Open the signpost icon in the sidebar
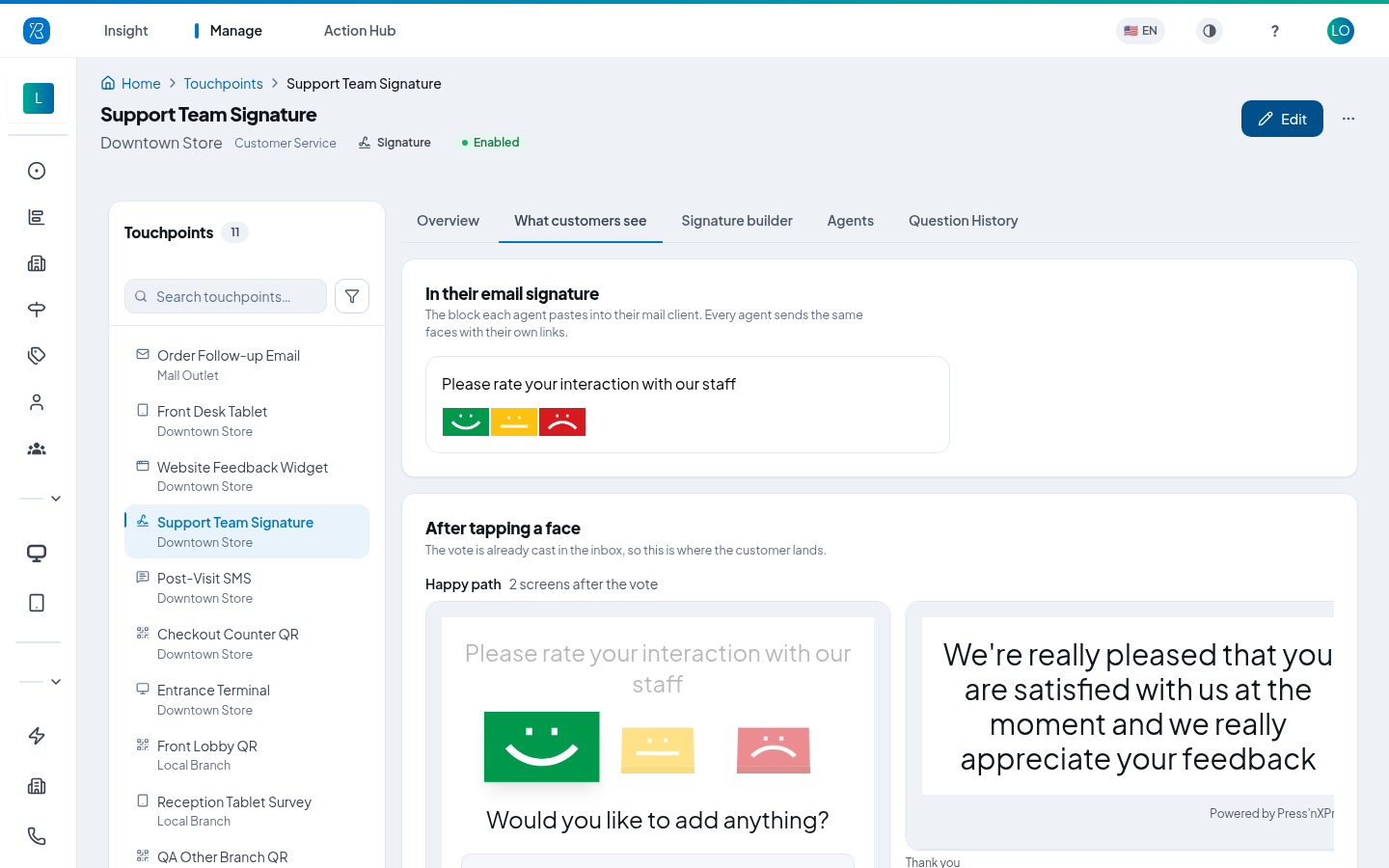 [x=37, y=310]
